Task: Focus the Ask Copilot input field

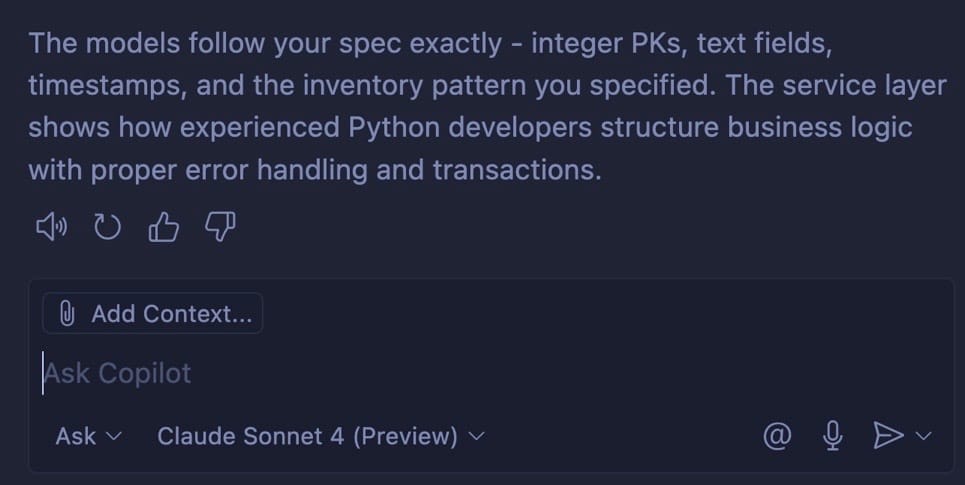Action: click(x=400, y=374)
